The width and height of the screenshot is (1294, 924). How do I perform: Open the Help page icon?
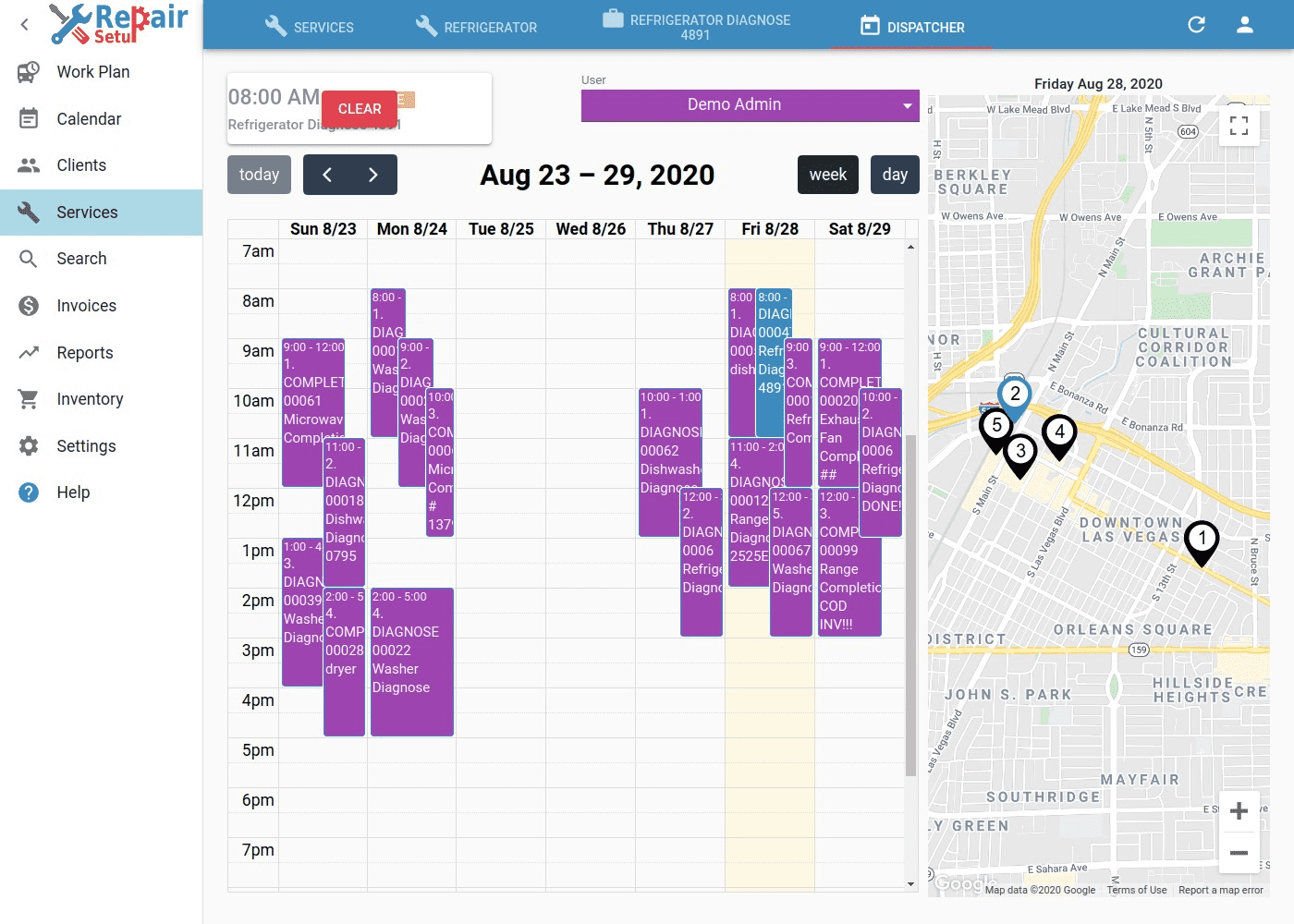(x=29, y=492)
